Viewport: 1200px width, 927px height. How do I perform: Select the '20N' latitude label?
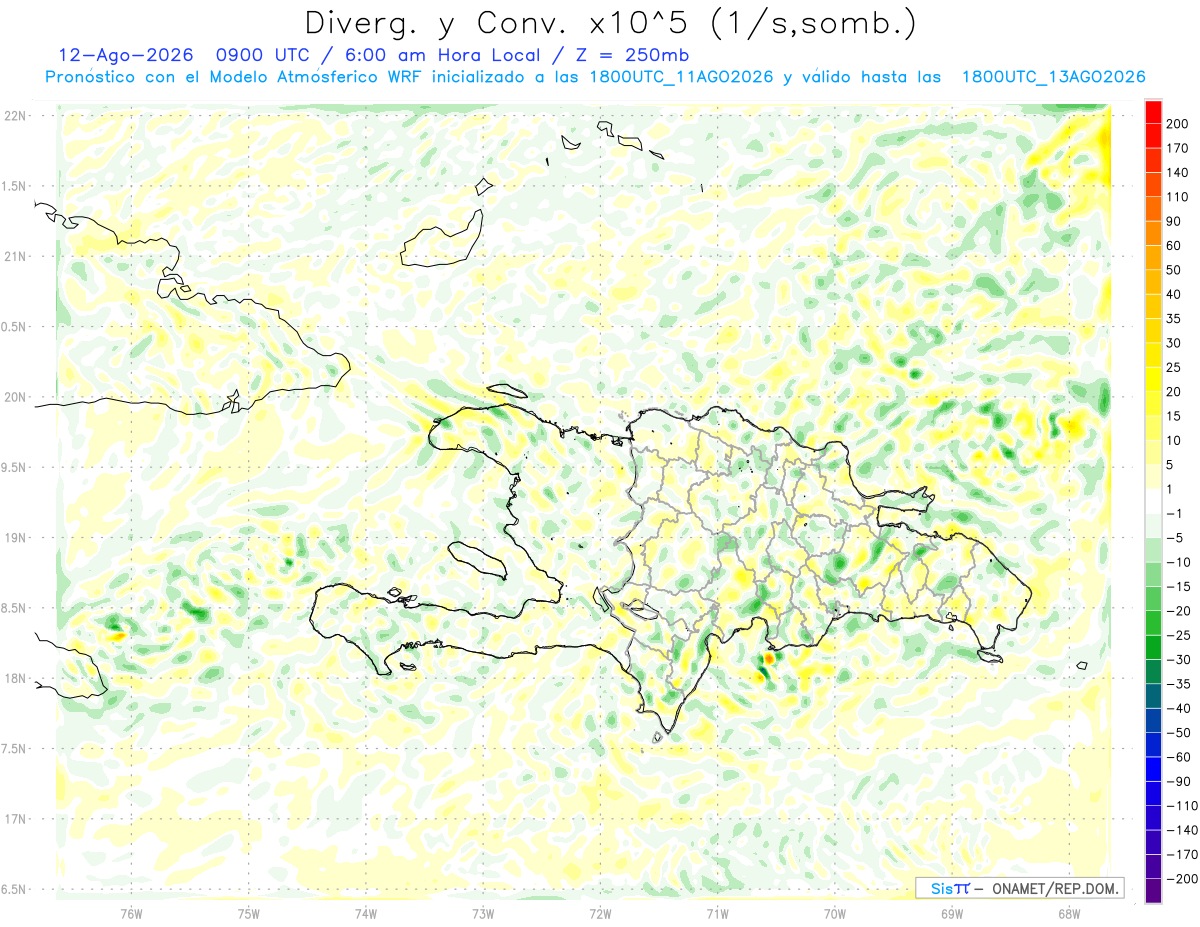pyautogui.click(x=15, y=397)
